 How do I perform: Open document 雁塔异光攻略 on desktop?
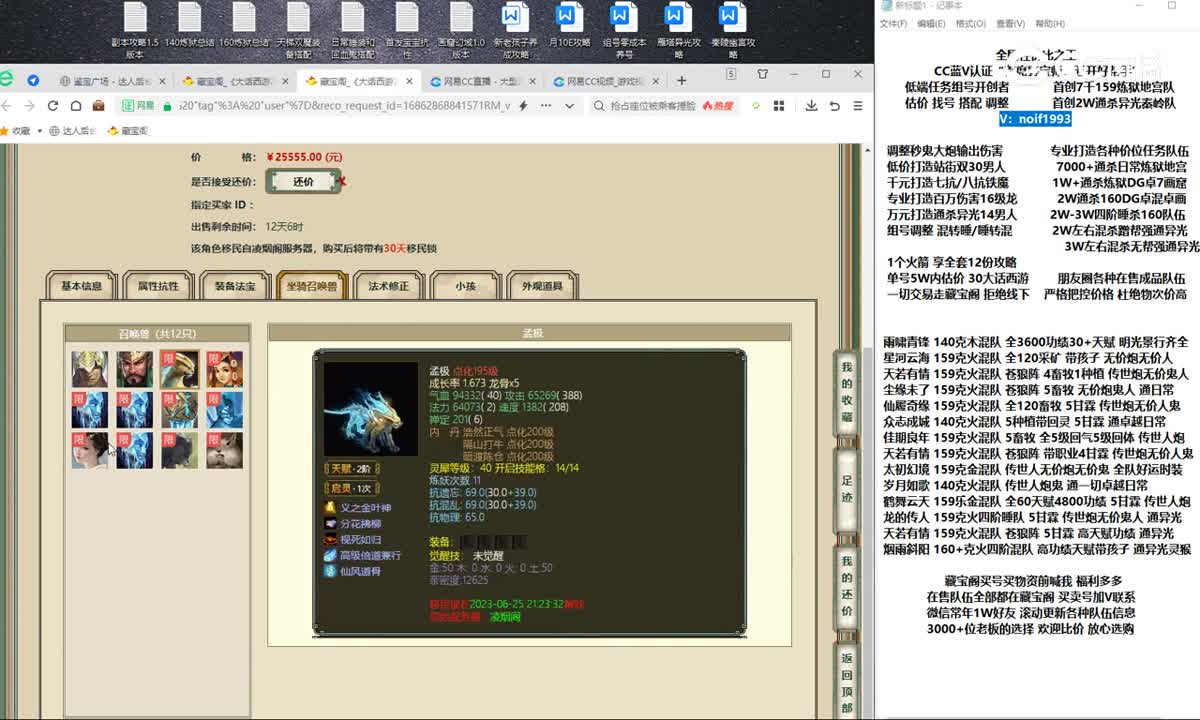coord(676,30)
